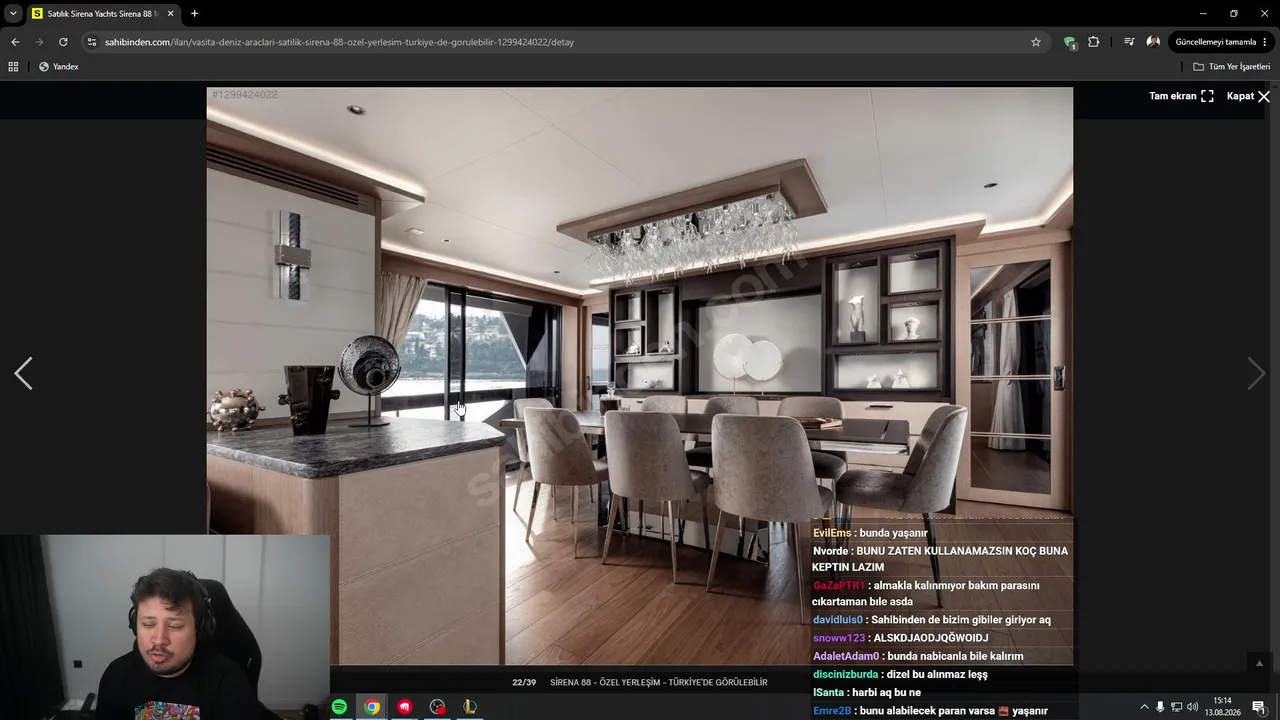Screen dimensions: 1280x720
Task: Click chat username EvilEms
Action: click(832, 533)
